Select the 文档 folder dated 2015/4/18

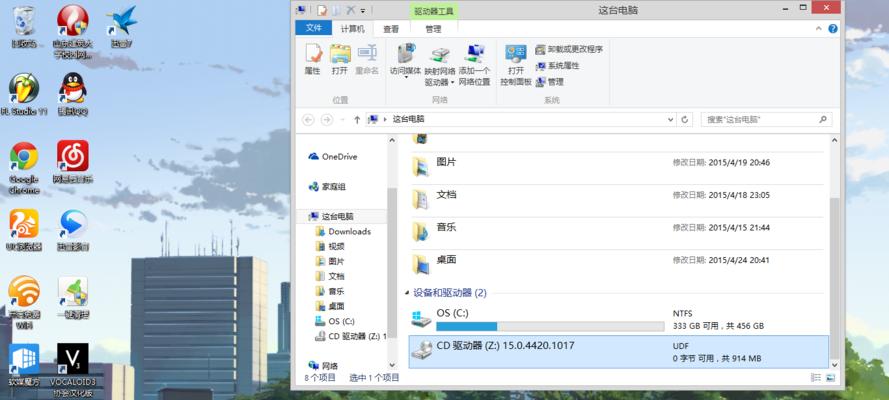point(617,199)
